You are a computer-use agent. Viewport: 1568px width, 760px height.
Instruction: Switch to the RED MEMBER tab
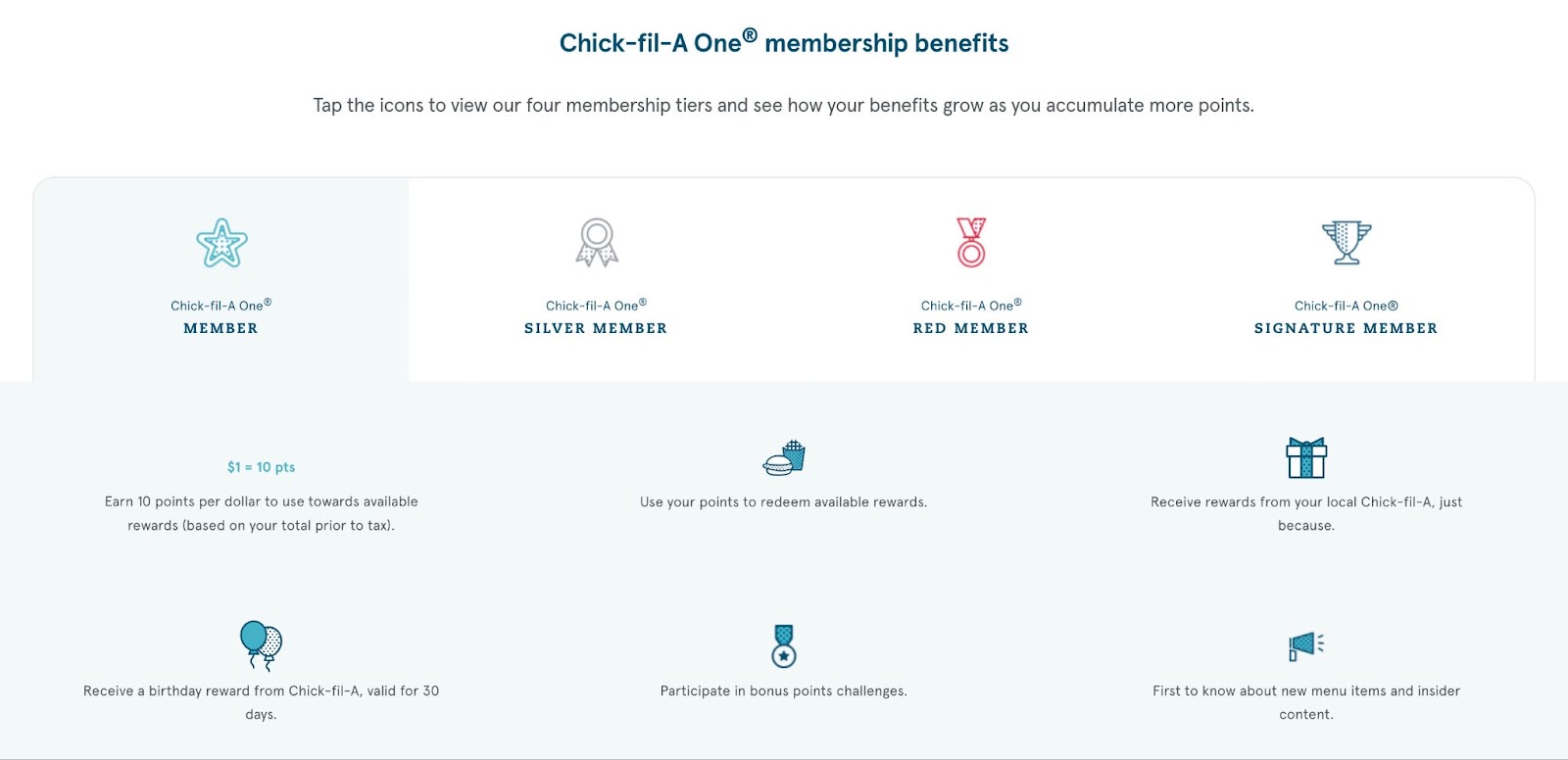pos(971,328)
